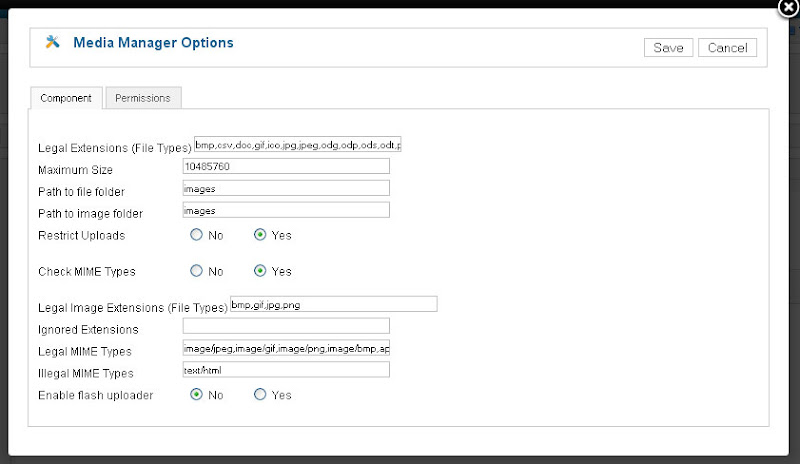800x464 pixels.
Task: Set Restrict Uploads to Yes
Action: (x=260, y=235)
